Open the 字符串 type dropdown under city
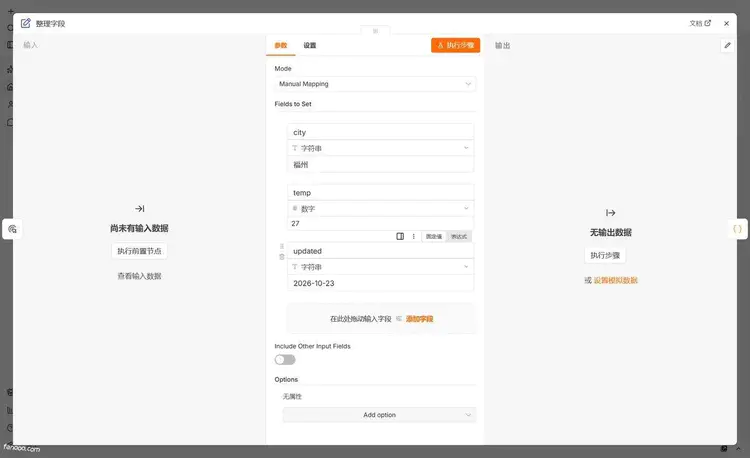 (380, 148)
